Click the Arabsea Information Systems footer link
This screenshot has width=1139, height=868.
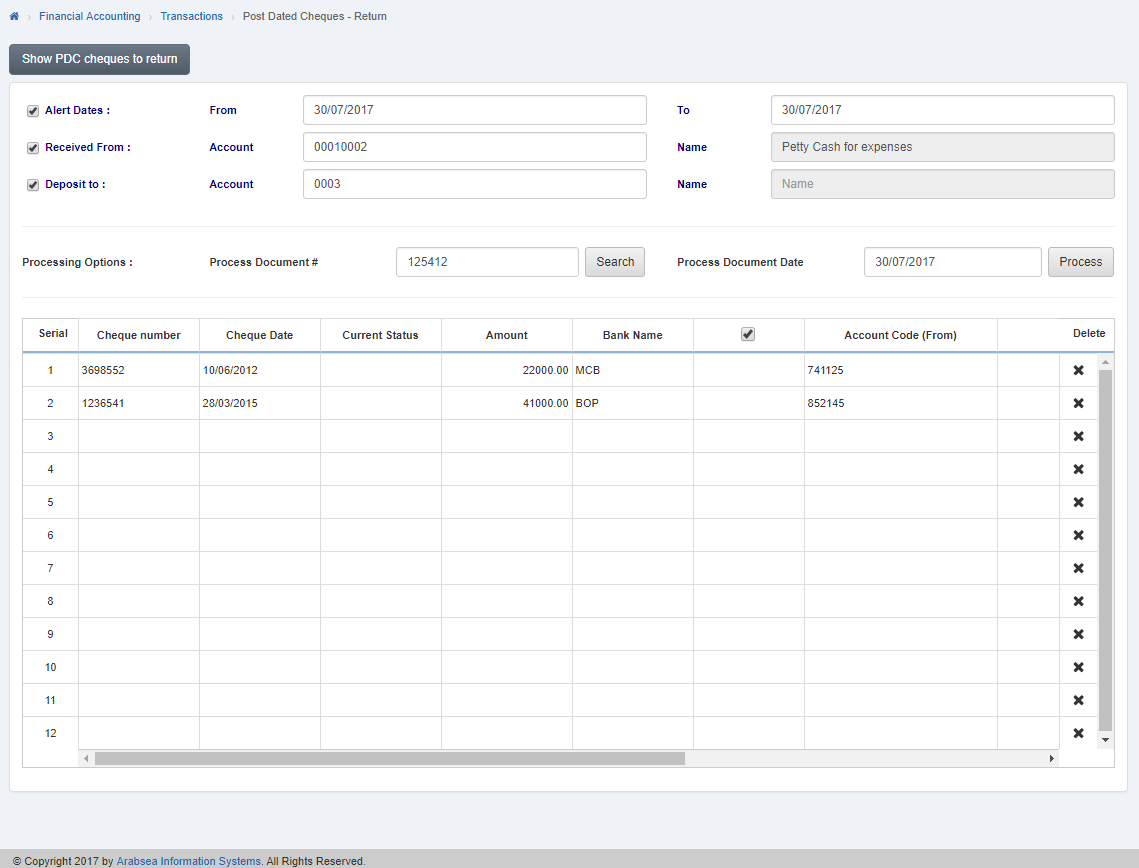tap(188, 860)
